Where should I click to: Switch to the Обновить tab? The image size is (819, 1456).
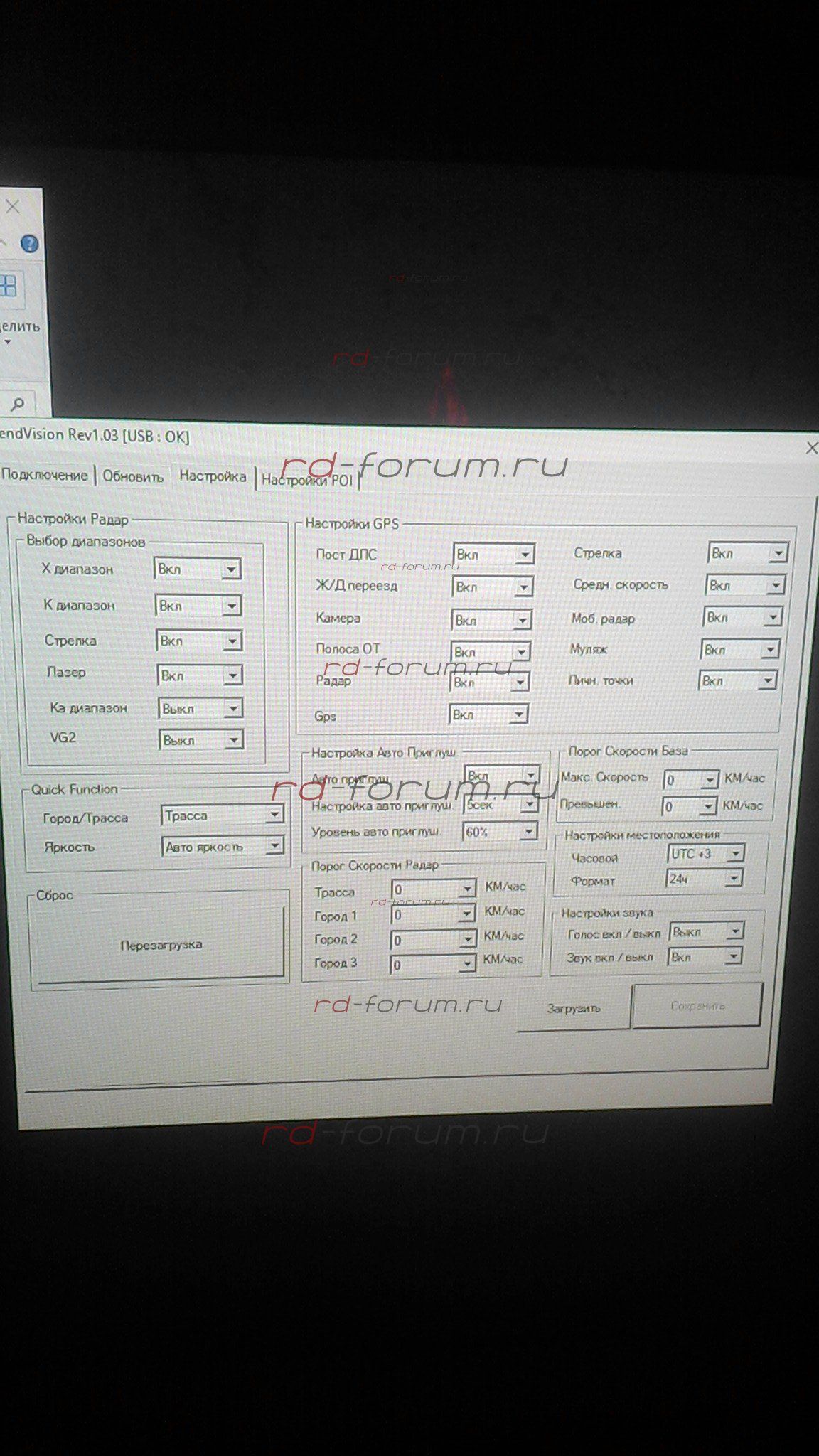click(x=133, y=476)
